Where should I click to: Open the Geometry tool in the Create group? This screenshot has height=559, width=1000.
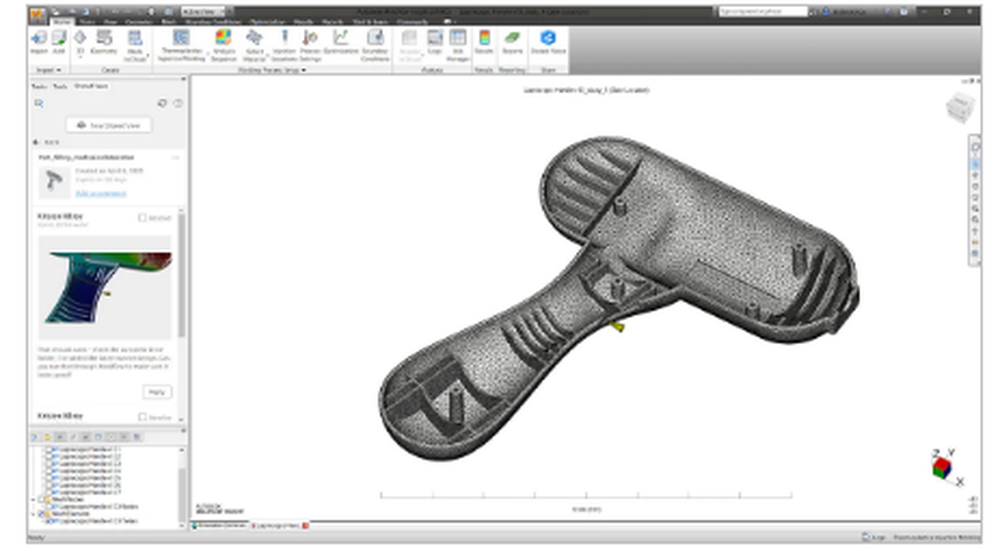(x=103, y=43)
